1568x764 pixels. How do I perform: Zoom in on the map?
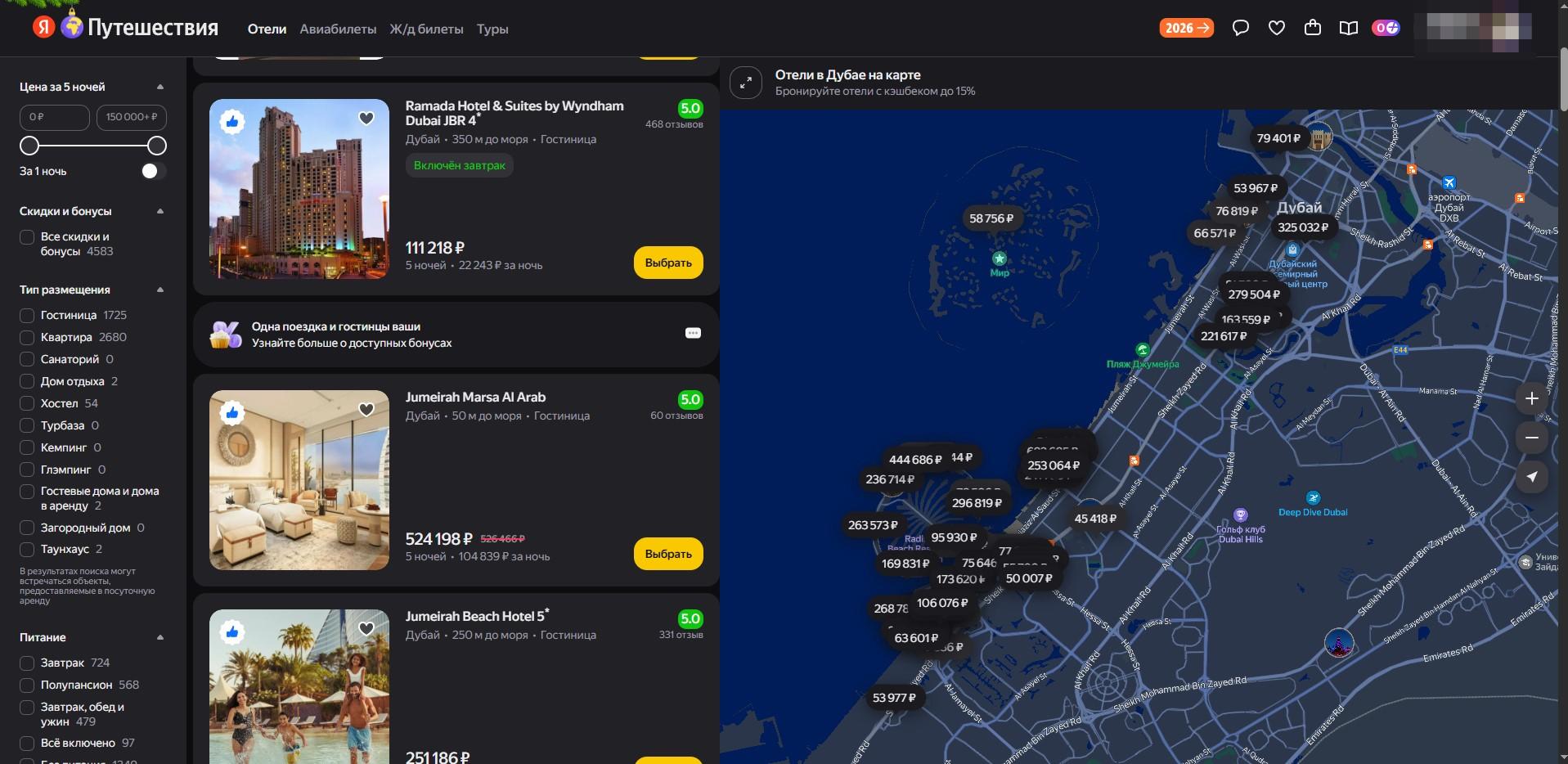[1531, 398]
